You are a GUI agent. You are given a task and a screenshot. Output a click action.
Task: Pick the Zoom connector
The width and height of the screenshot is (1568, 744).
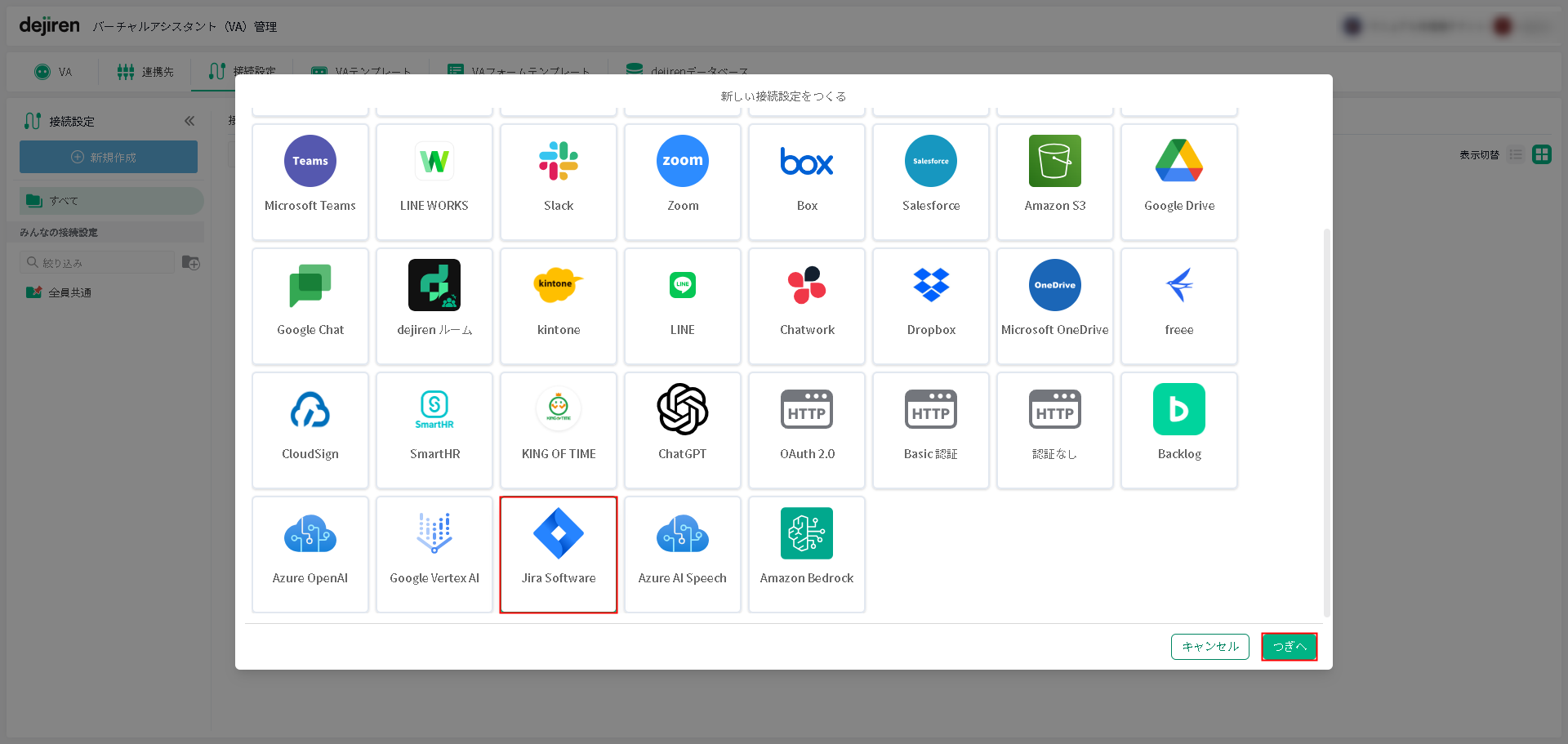click(x=683, y=182)
